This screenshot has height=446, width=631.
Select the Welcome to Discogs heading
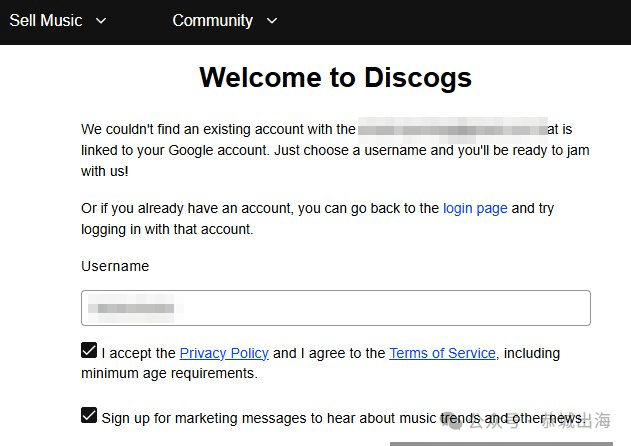pos(335,78)
